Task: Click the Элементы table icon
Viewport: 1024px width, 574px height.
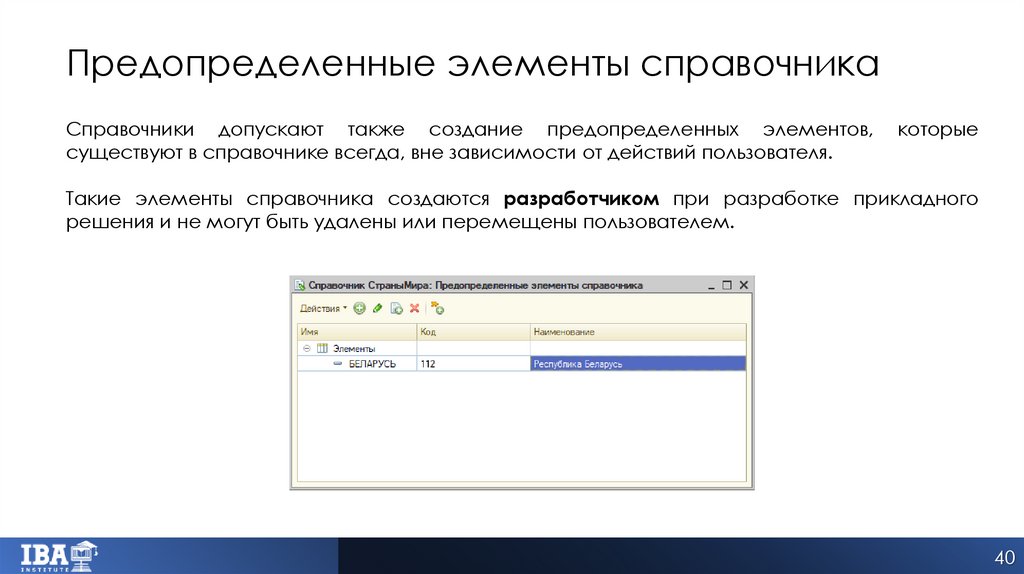Action: click(322, 349)
